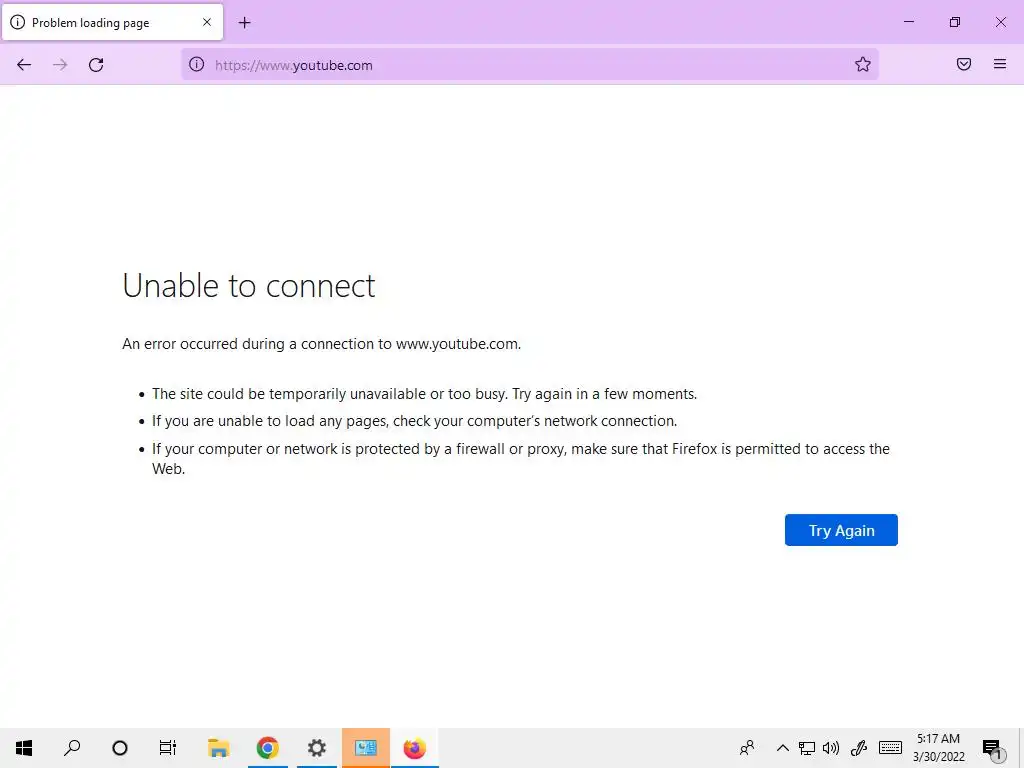Go back with the back arrow
The image size is (1024, 768).
(x=24, y=65)
